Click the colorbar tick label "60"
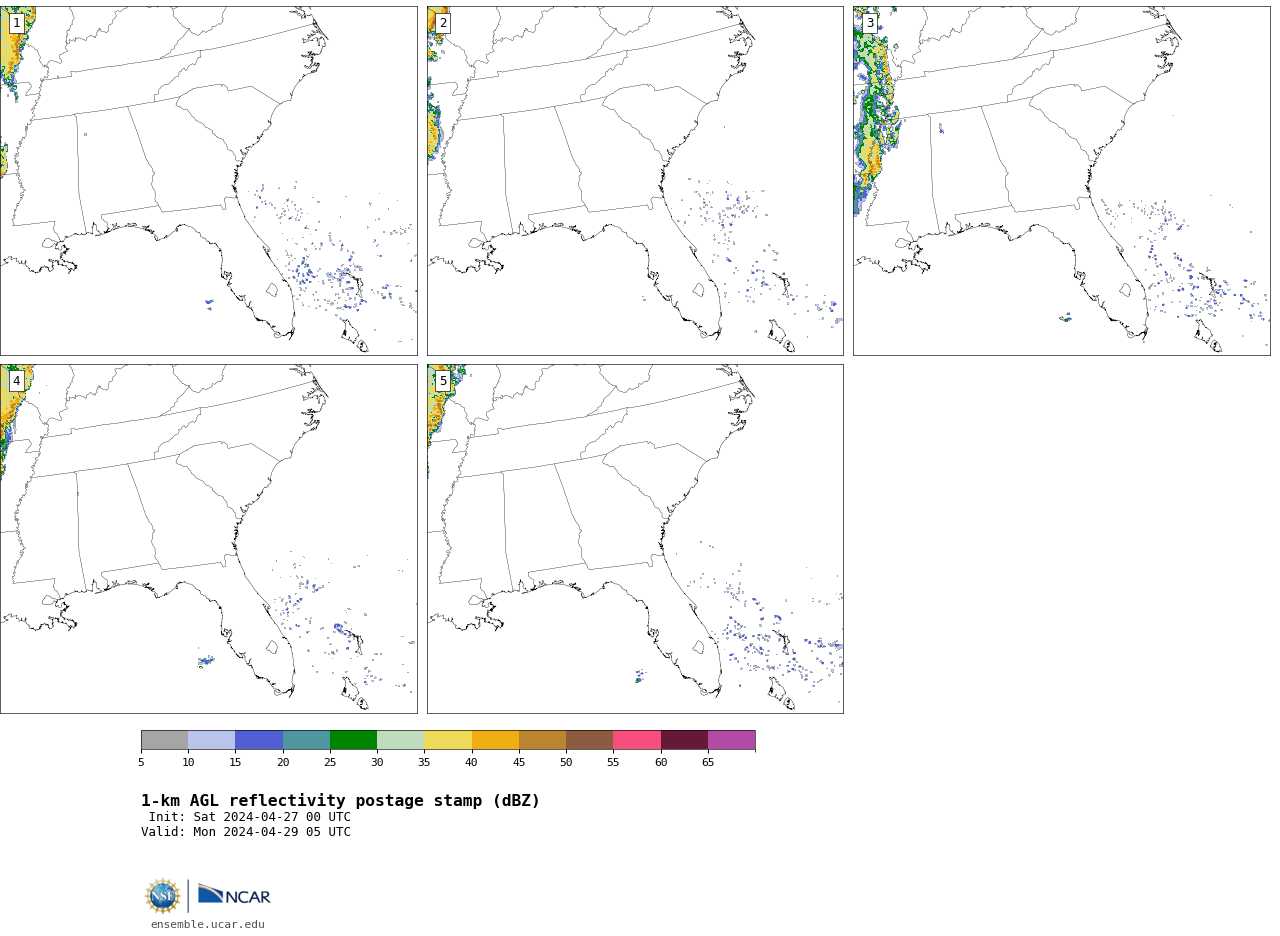Viewport: 1280px width, 936px height. click(661, 763)
